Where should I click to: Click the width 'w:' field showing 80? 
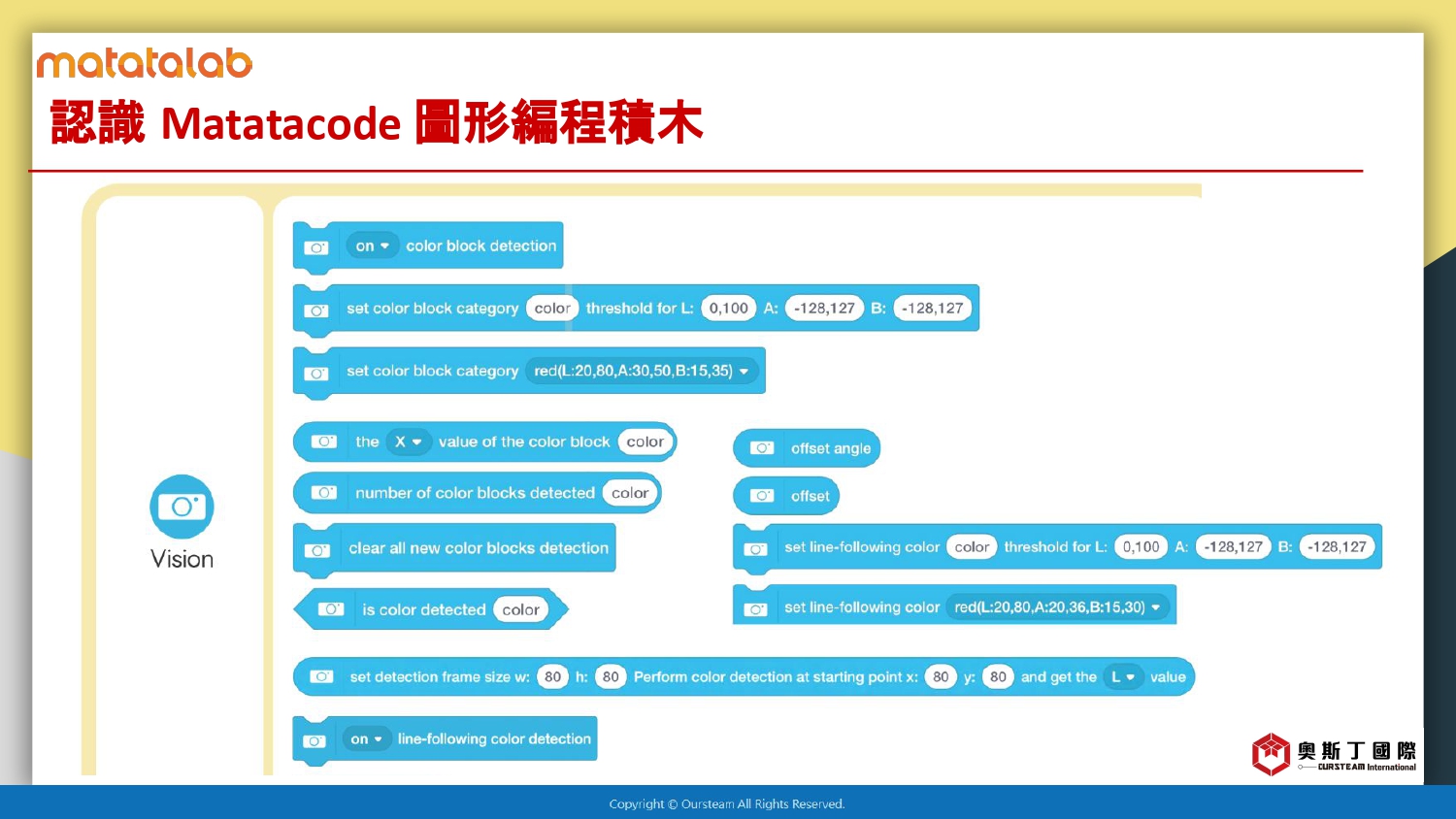tap(552, 676)
